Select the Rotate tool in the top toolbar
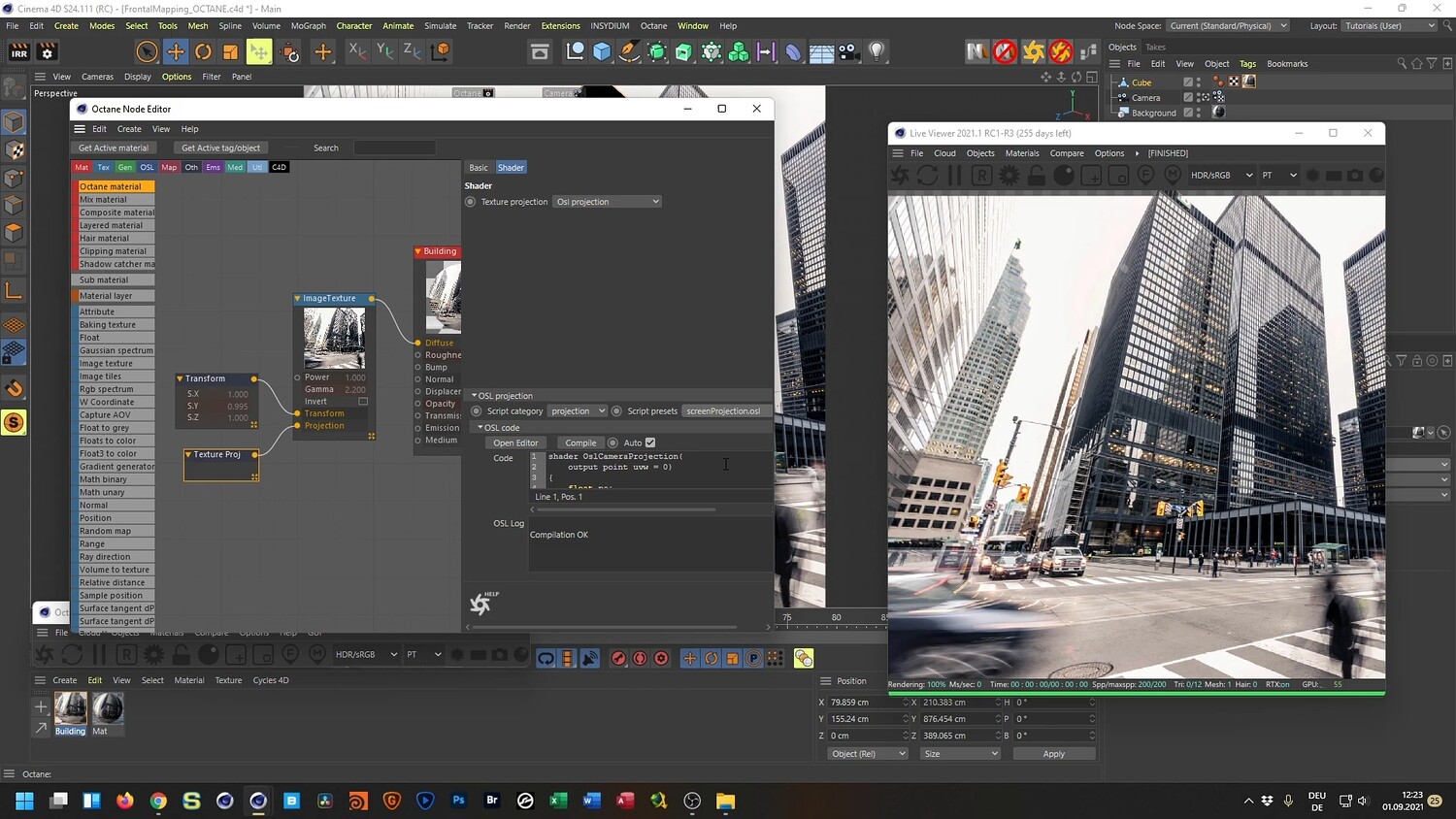The height and width of the screenshot is (819, 1456). click(x=203, y=51)
